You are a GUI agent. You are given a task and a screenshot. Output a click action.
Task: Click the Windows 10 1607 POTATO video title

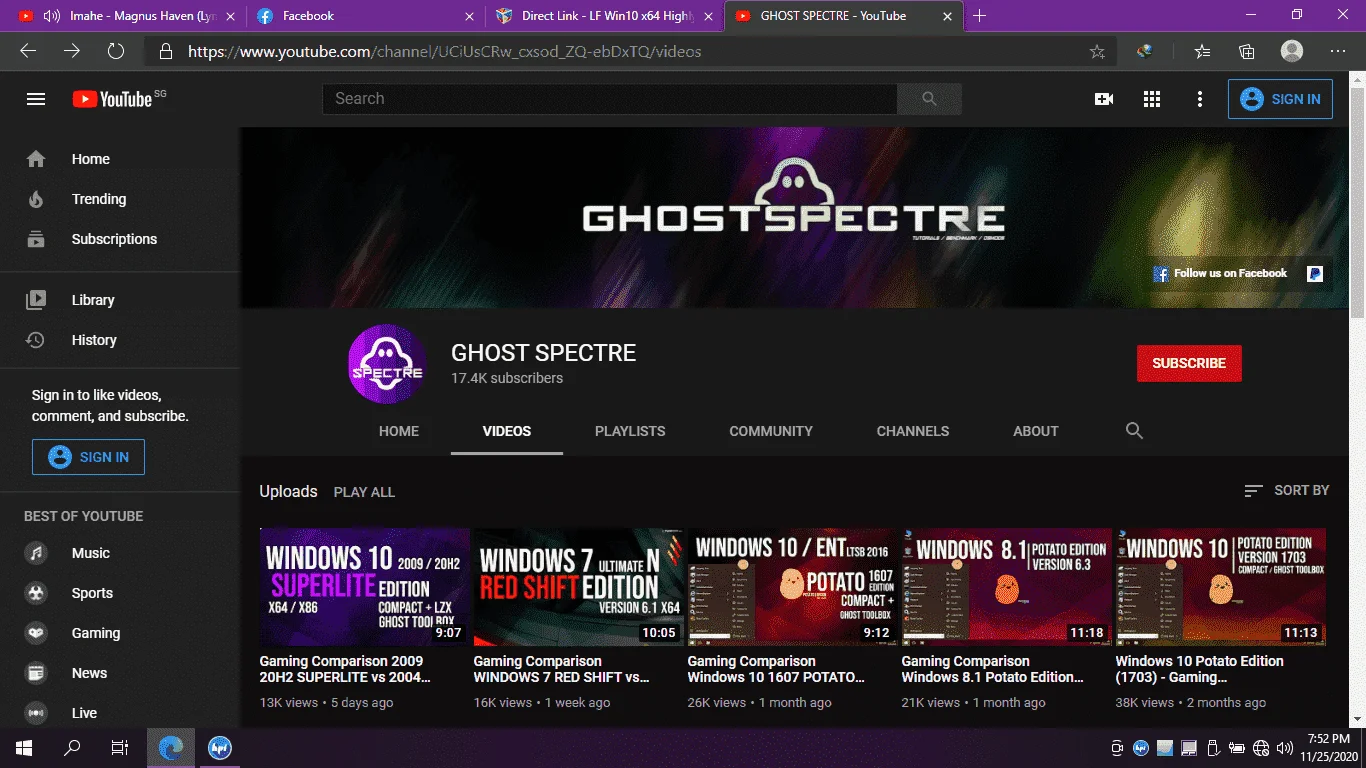tap(776, 669)
